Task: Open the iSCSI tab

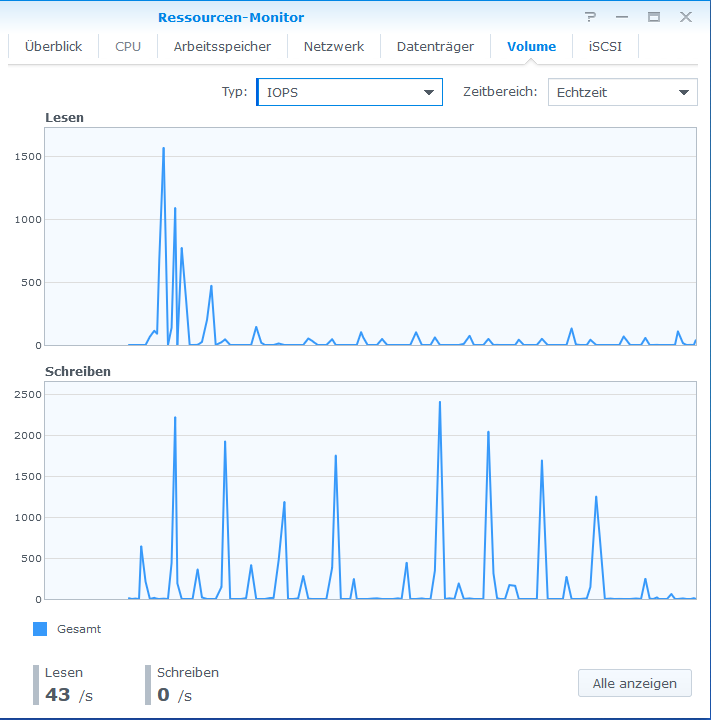Action: 605,46
